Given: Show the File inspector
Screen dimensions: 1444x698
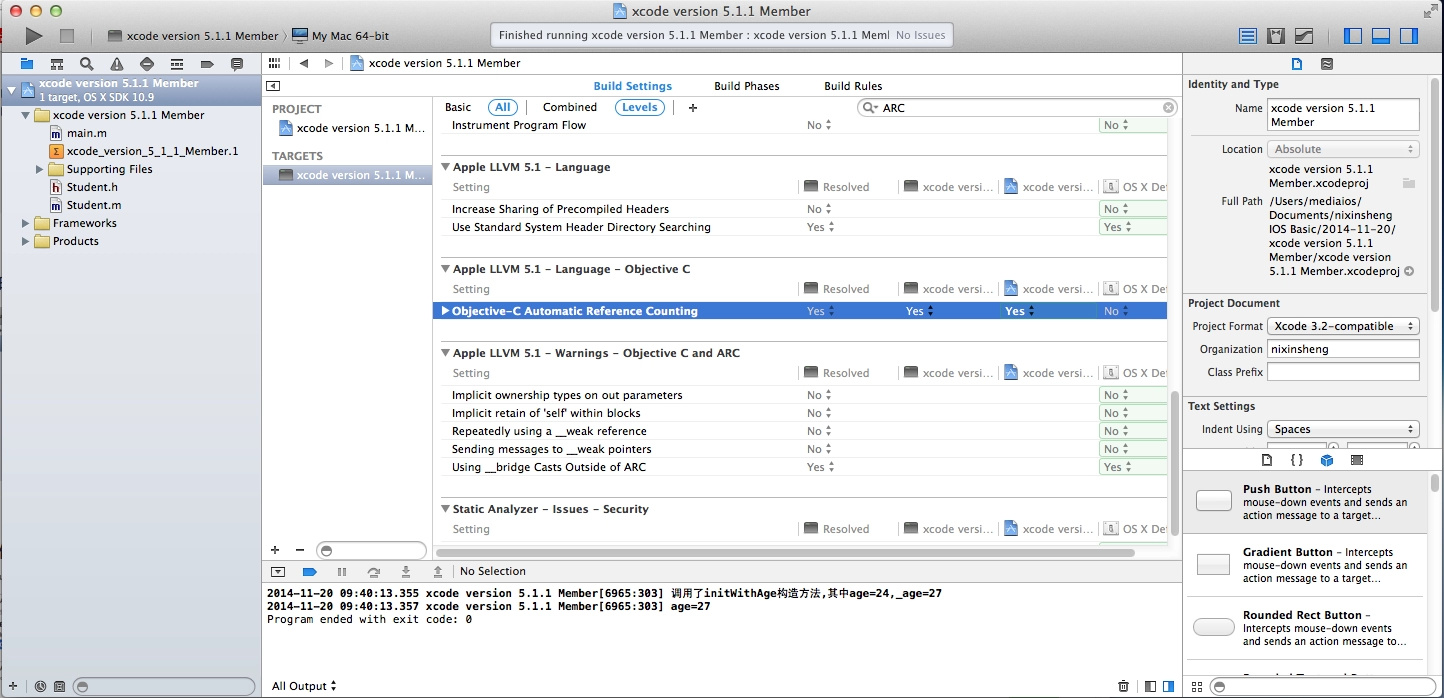Looking at the screenshot, I should [x=1297, y=64].
